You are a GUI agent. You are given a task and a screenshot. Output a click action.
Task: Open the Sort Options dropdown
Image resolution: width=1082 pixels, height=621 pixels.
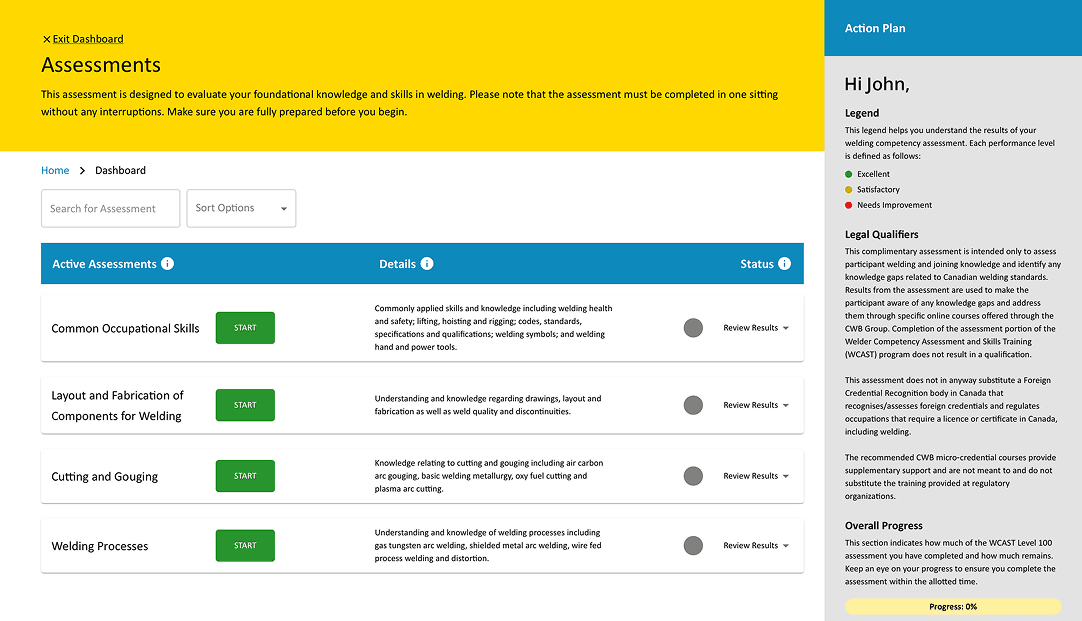[x=241, y=208]
